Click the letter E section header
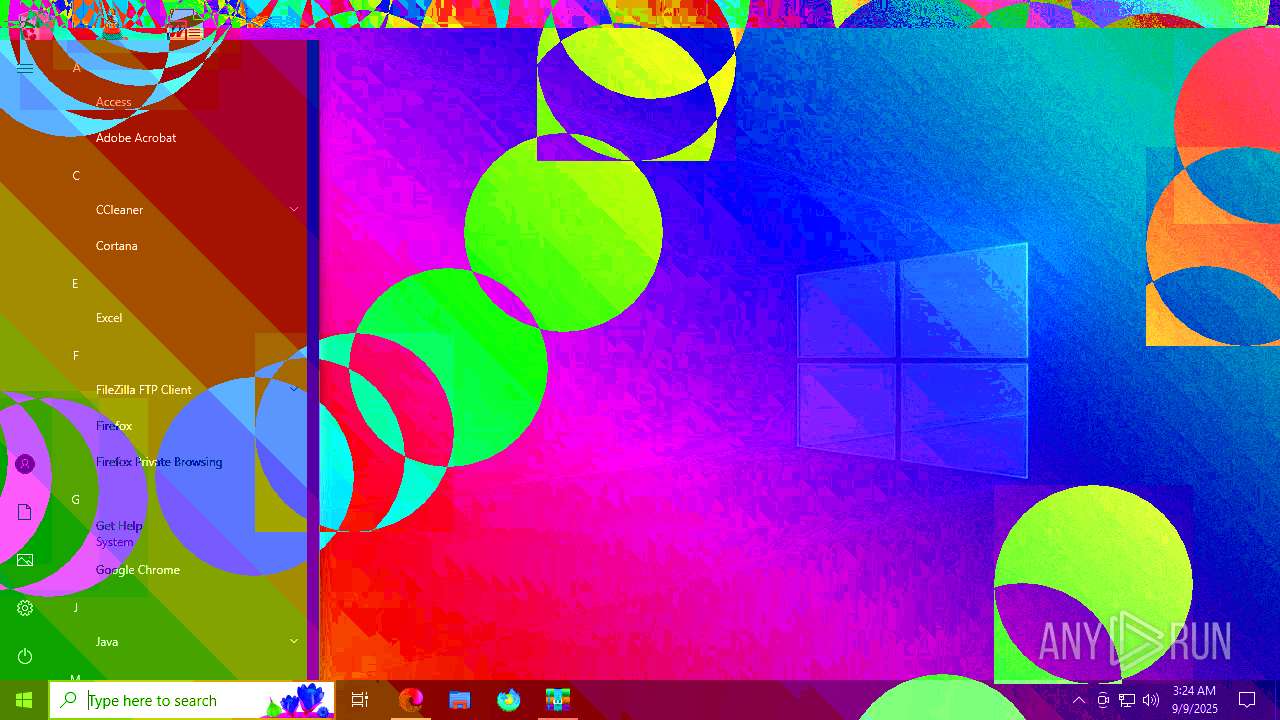This screenshot has width=1280, height=720. pos(75,284)
